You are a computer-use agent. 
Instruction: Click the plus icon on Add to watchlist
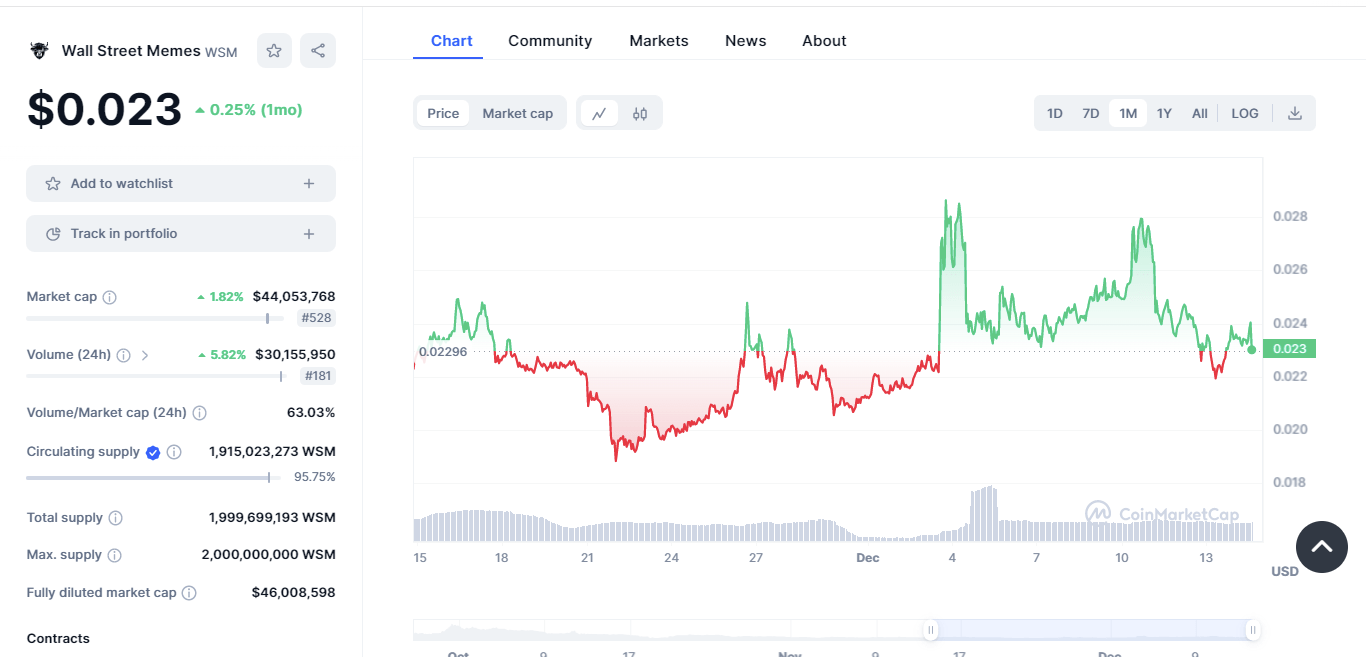click(309, 184)
